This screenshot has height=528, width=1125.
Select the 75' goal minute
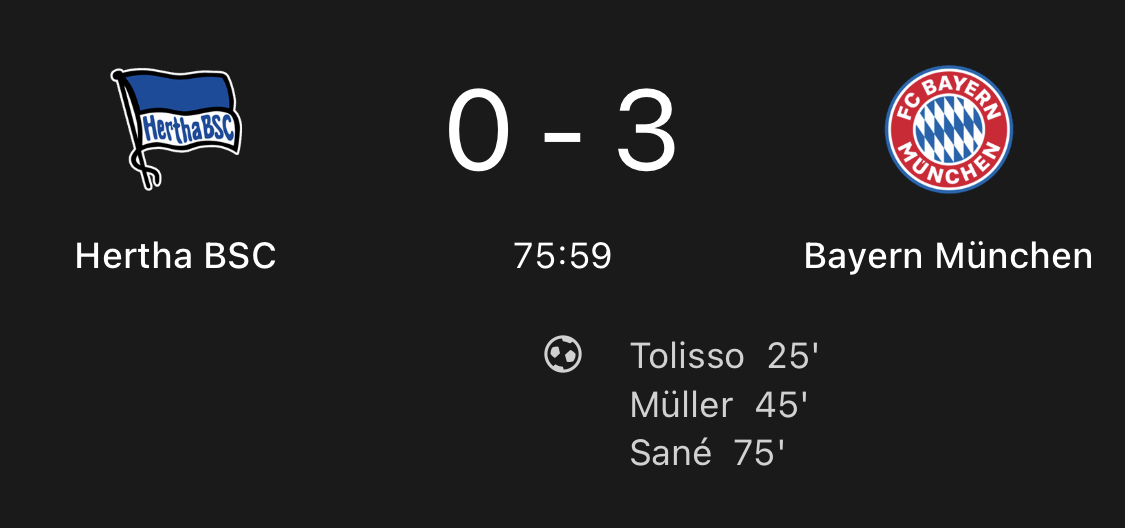759,453
